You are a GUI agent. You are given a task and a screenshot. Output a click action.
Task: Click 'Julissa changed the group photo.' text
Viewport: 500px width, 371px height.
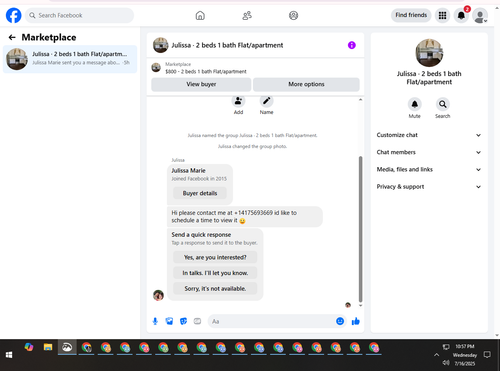(x=252, y=146)
